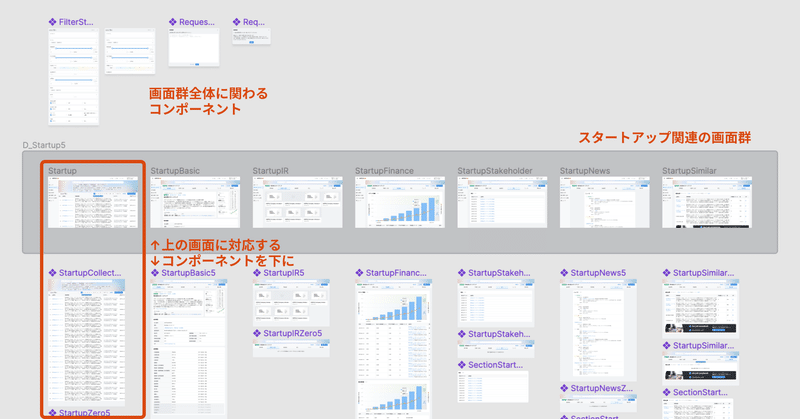Click the Startup frame title
This screenshot has height=419, width=800.
pos(62,170)
